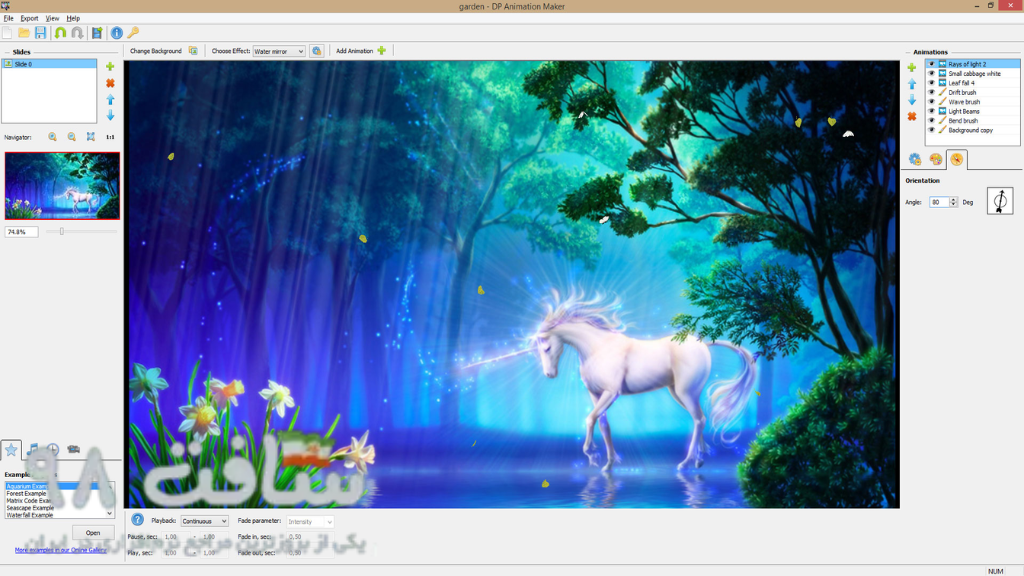
Task: Hide the Bend brush animation
Action: [932, 121]
